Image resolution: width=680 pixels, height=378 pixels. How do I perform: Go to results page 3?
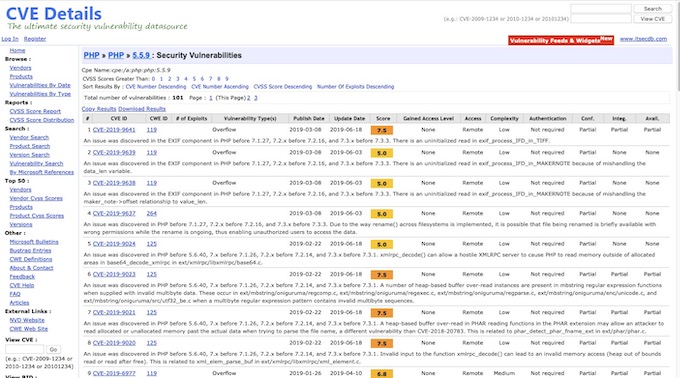[x=255, y=98]
